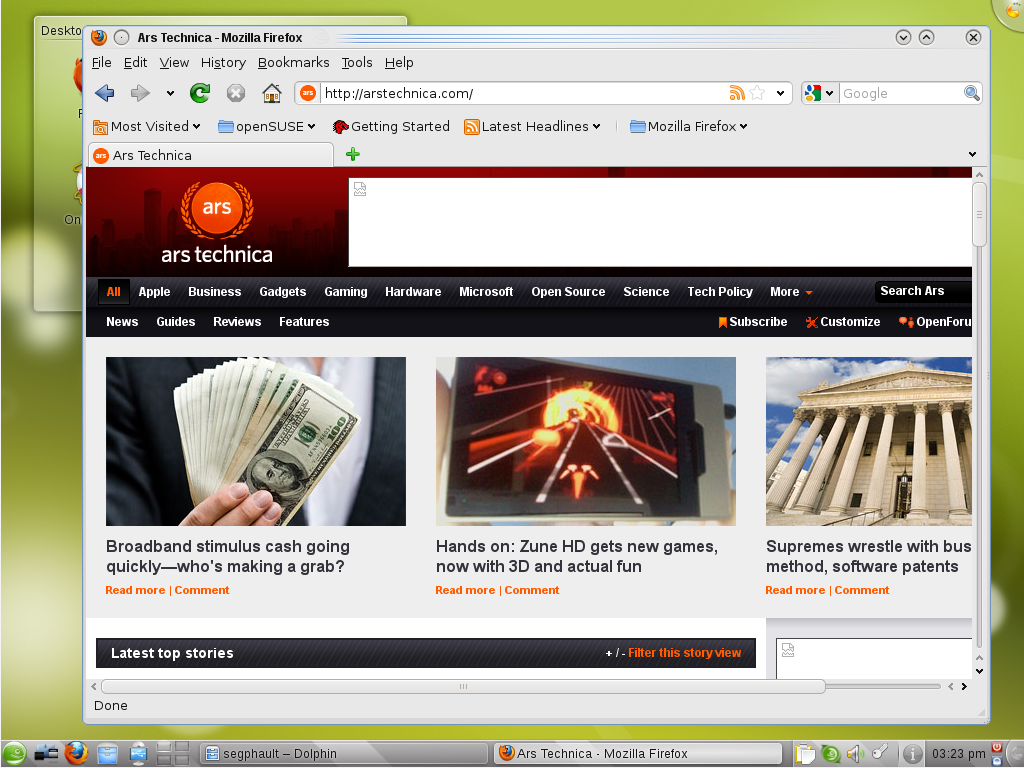Open the History menu
1024x768 pixels.
pos(223,63)
